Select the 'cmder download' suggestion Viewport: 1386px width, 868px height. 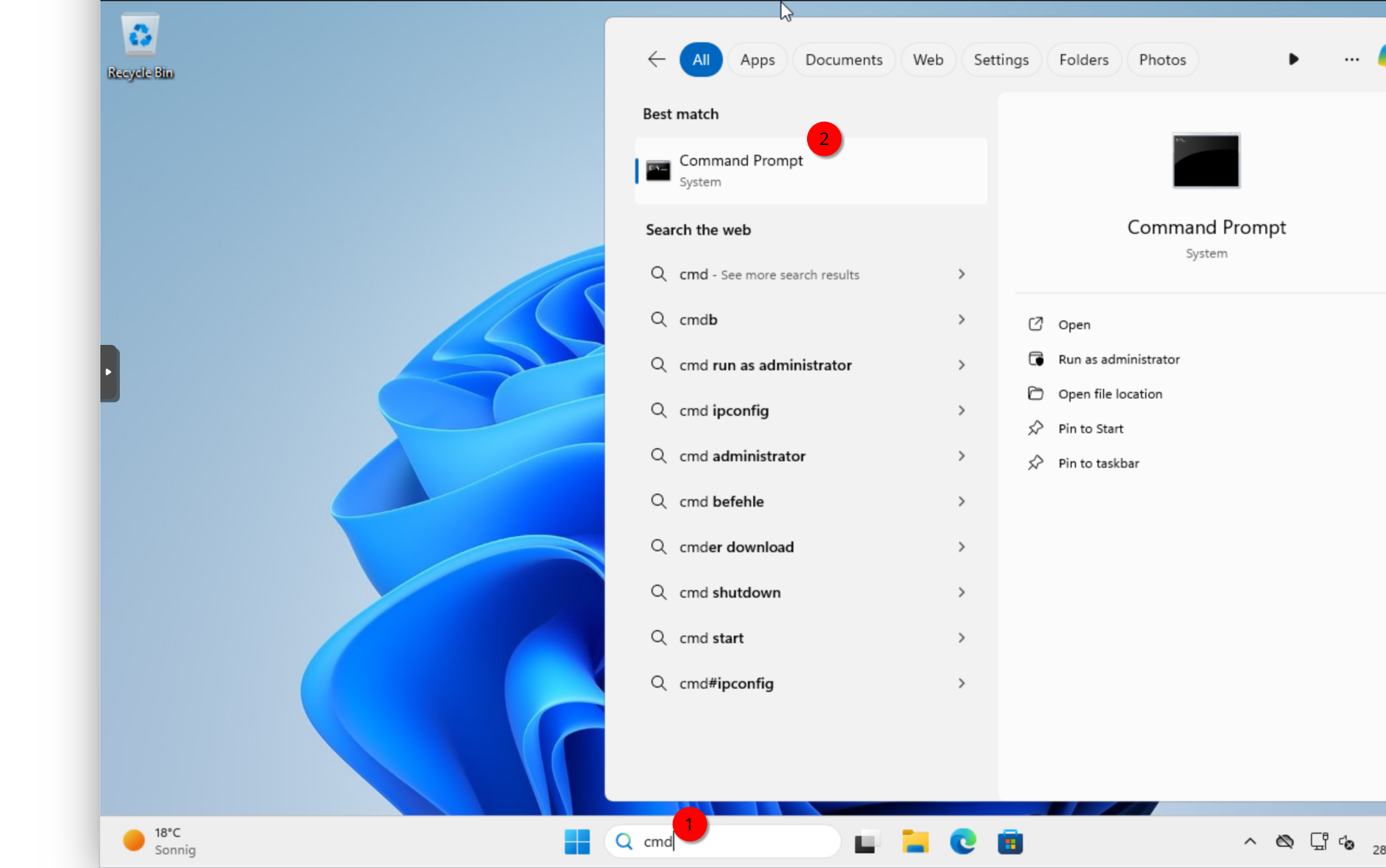pos(811,547)
